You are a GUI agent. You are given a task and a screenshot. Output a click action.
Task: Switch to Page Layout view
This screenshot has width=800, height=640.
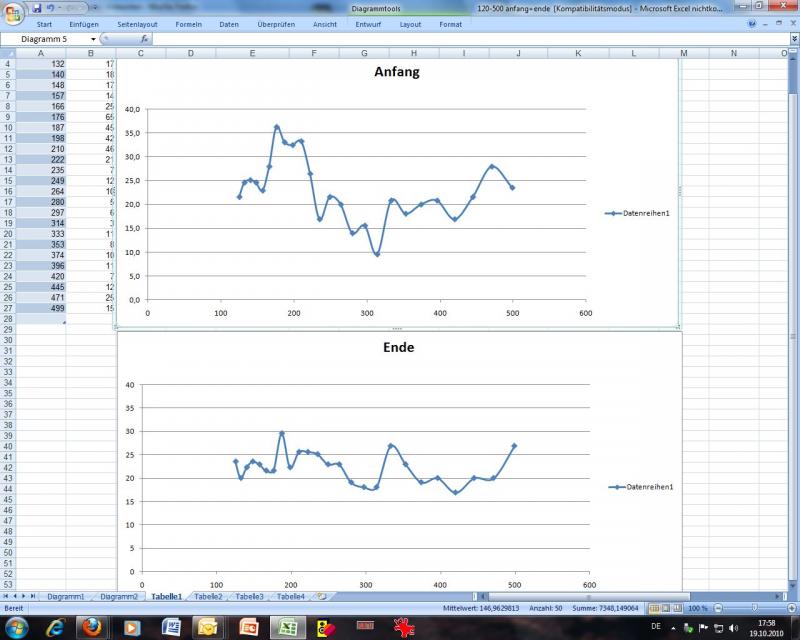(x=665, y=608)
